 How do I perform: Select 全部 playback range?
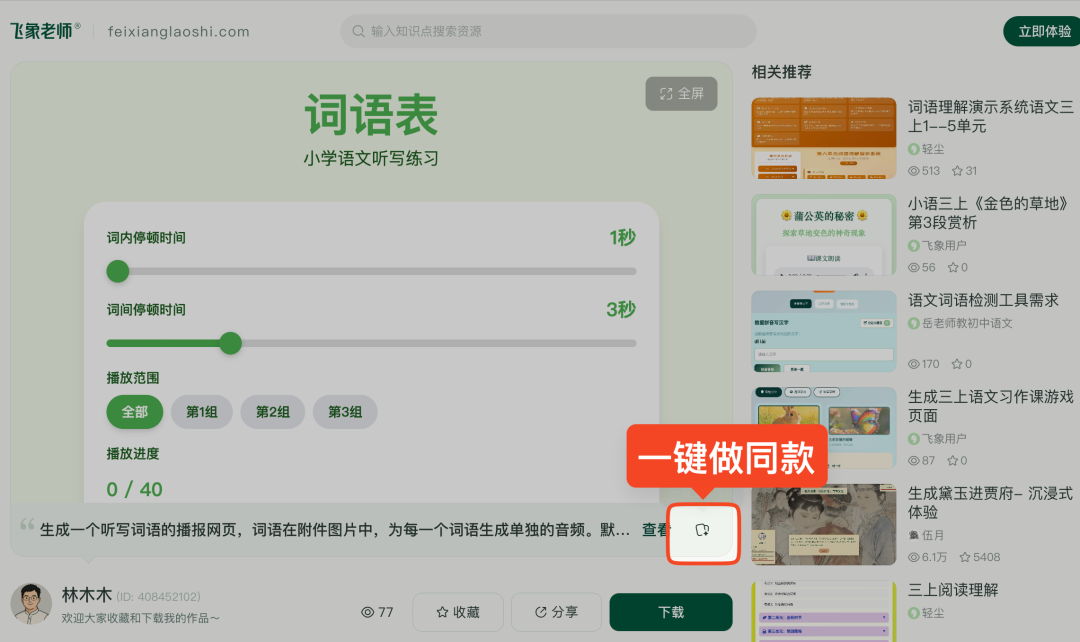[134, 412]
